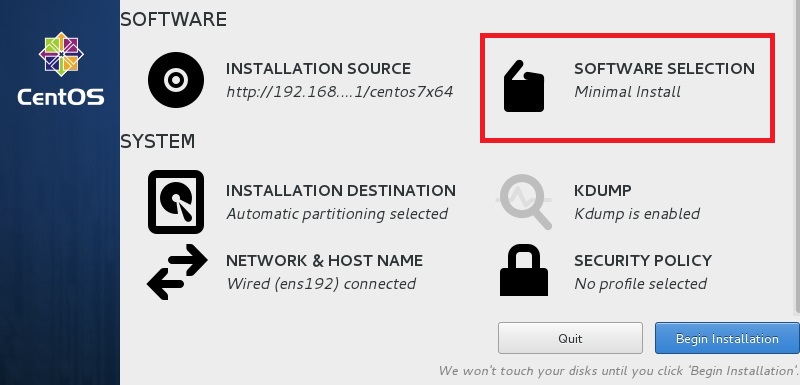Select the SOFTWARE SELECTION heading text
Image resolution: width=800 pixels, height=385 pixels.
(664, 69)
